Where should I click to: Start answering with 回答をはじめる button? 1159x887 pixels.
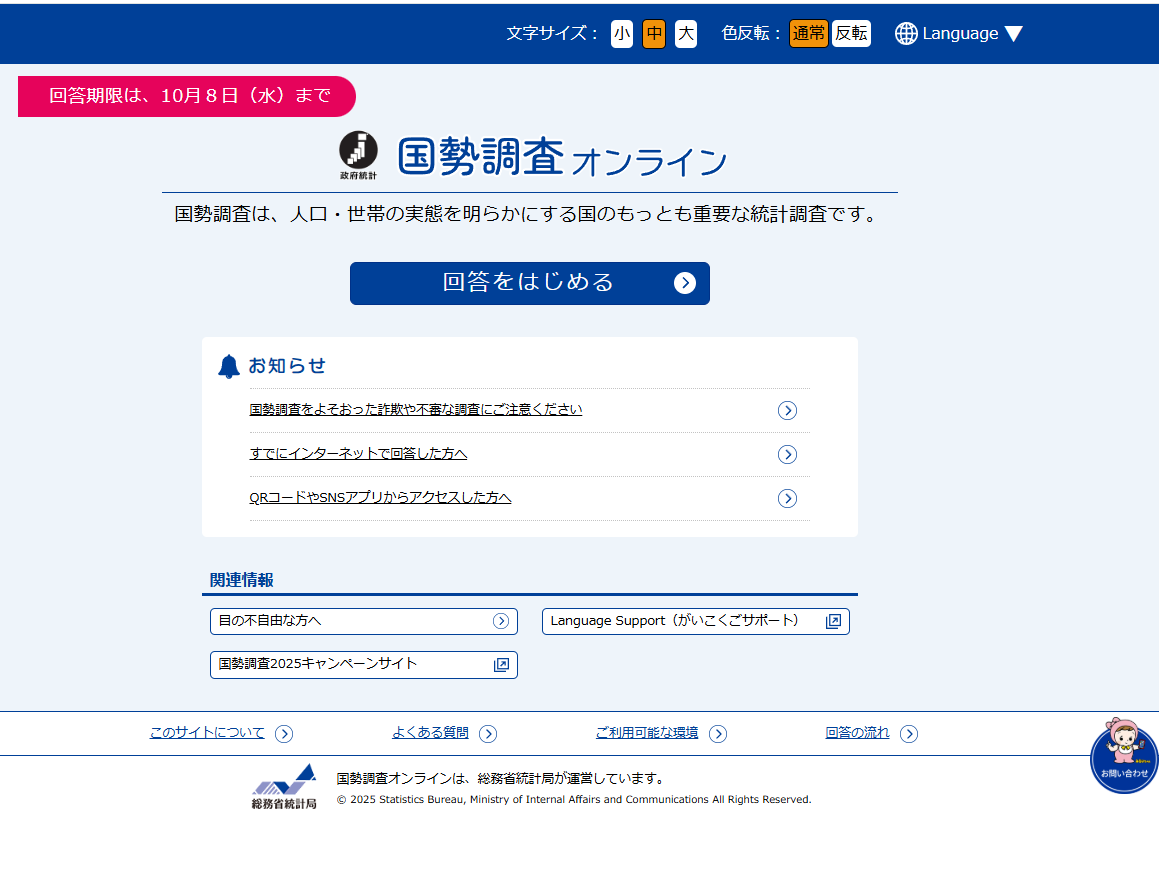tap(530, 283)
